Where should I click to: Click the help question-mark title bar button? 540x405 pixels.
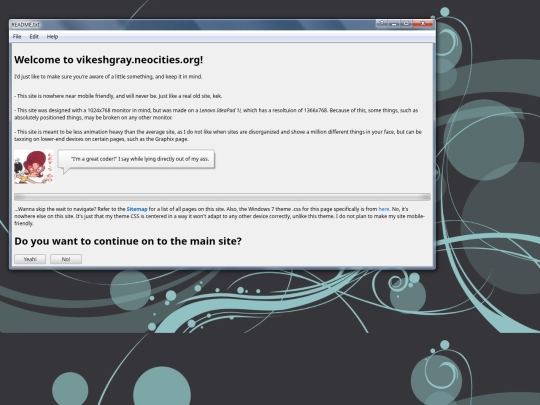(382, 23)
